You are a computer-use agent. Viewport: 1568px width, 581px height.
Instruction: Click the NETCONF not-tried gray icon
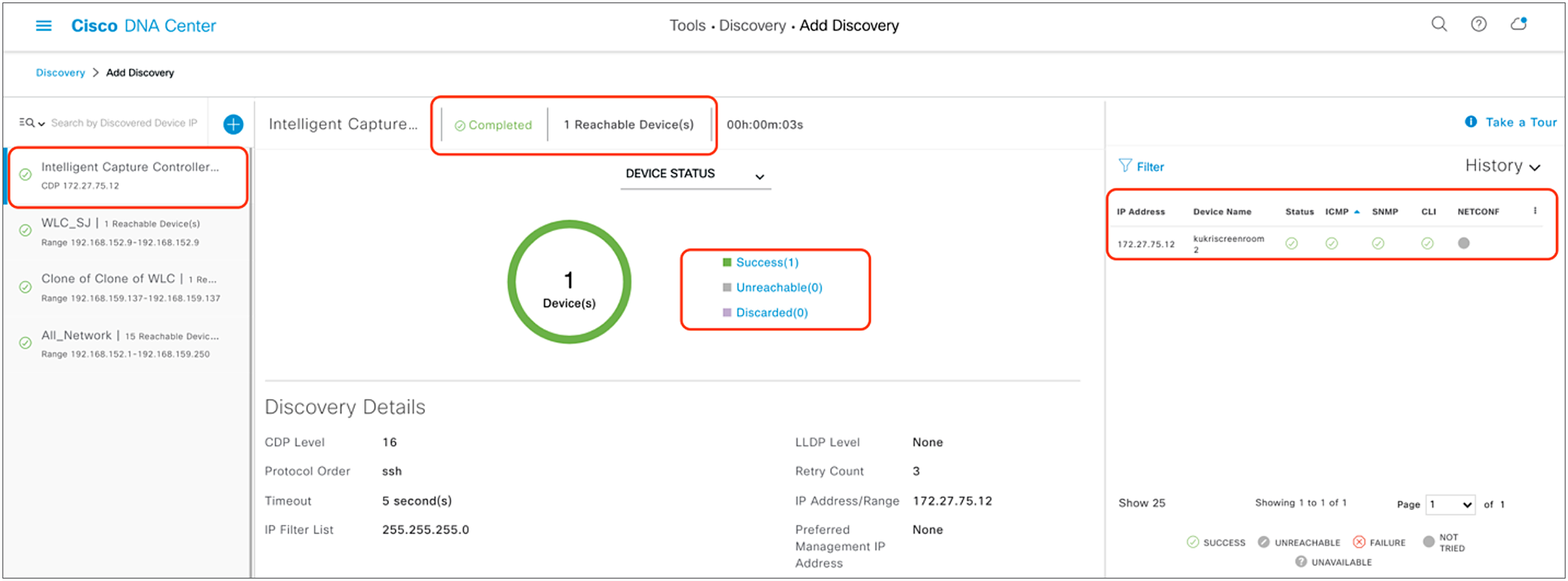click(1464, 242)
